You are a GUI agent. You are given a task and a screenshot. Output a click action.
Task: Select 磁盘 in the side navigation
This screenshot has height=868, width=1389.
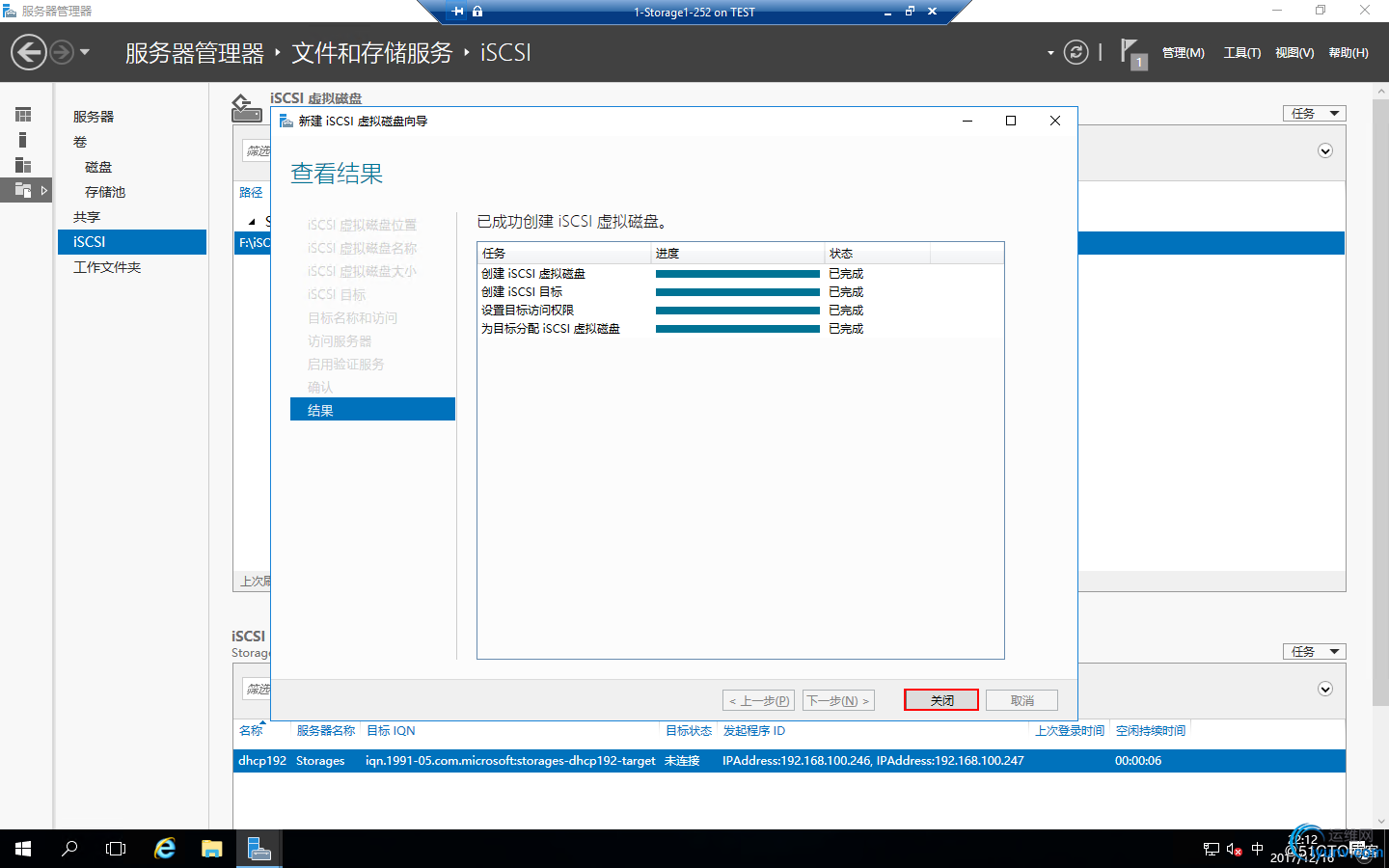132,167
